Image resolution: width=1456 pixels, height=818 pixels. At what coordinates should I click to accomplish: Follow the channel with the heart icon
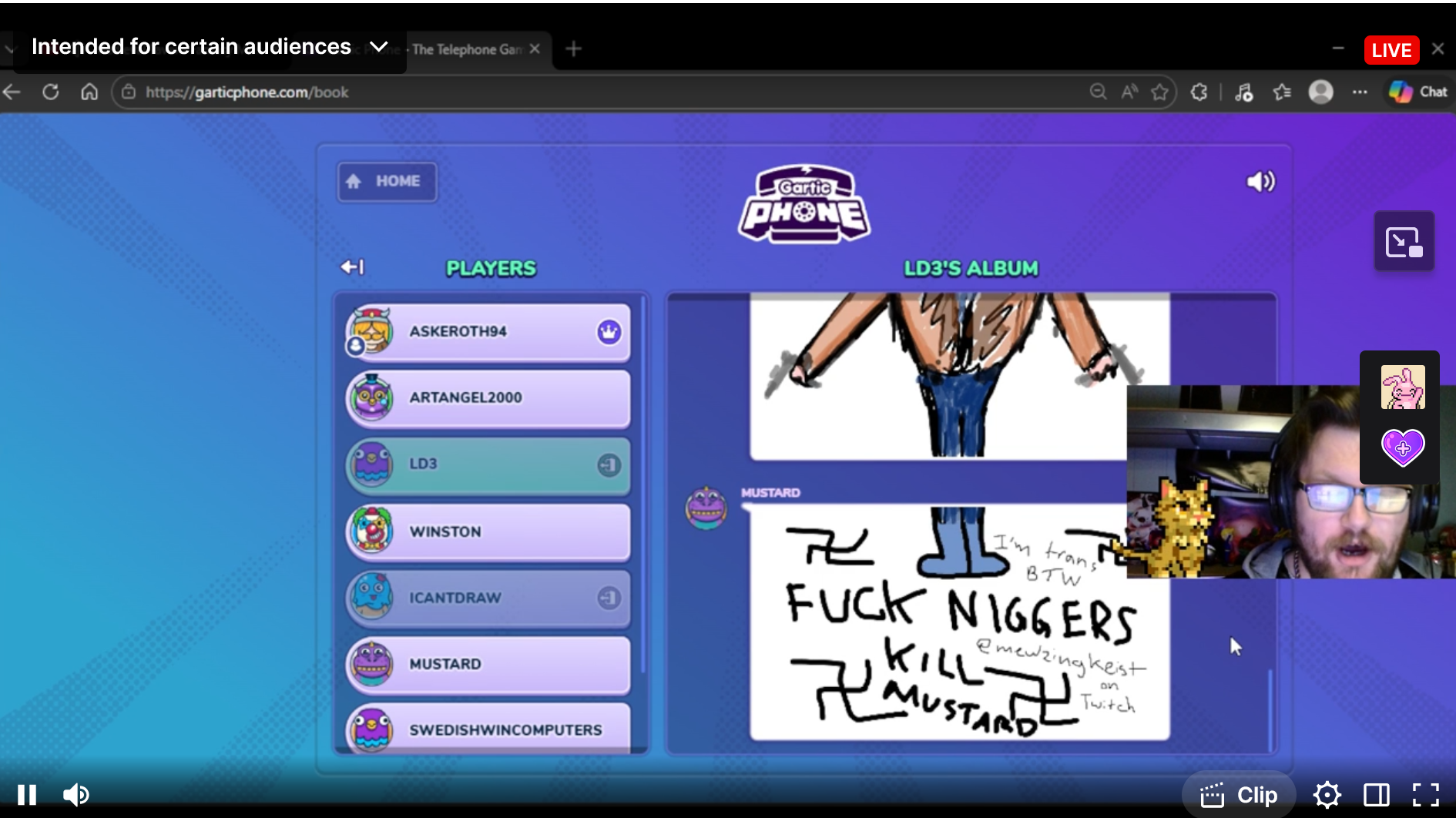pos(1403,448)
